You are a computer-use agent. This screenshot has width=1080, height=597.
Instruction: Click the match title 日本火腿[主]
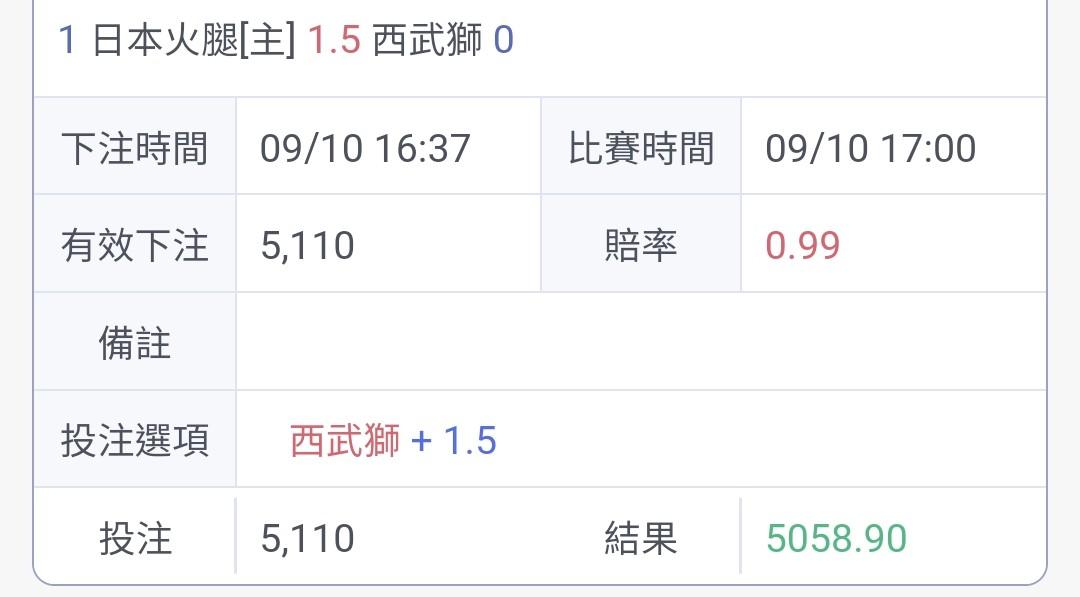[x=194, y=39]
